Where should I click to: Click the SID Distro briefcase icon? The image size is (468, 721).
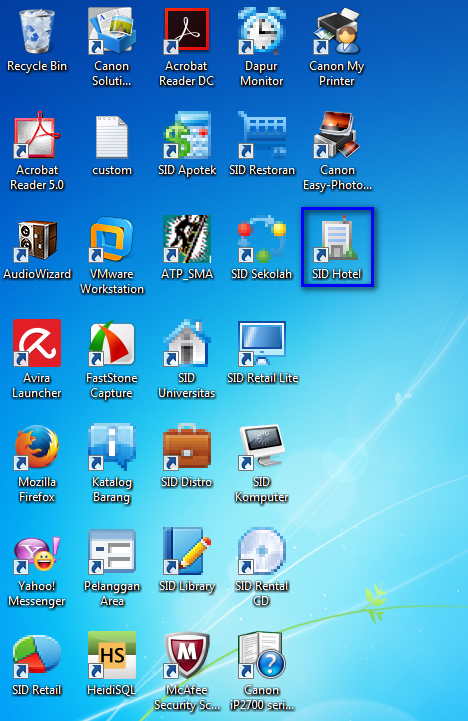187,447
